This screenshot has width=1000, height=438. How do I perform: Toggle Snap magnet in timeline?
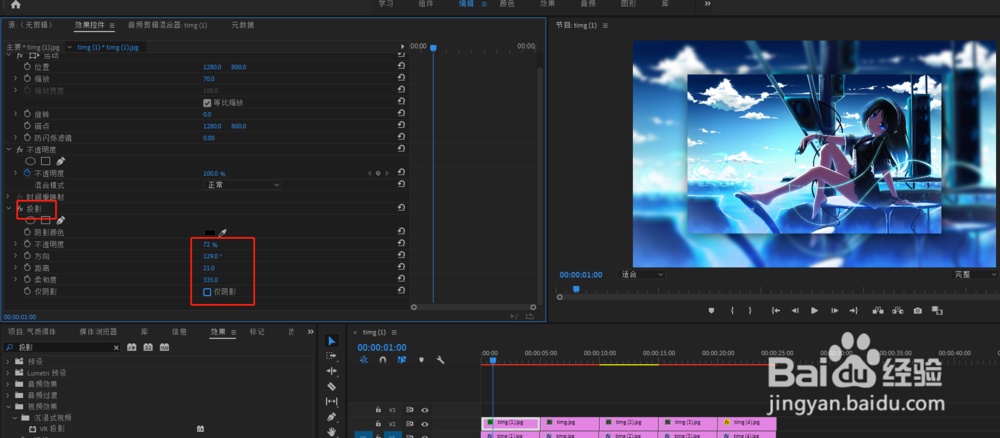point(383,360)
